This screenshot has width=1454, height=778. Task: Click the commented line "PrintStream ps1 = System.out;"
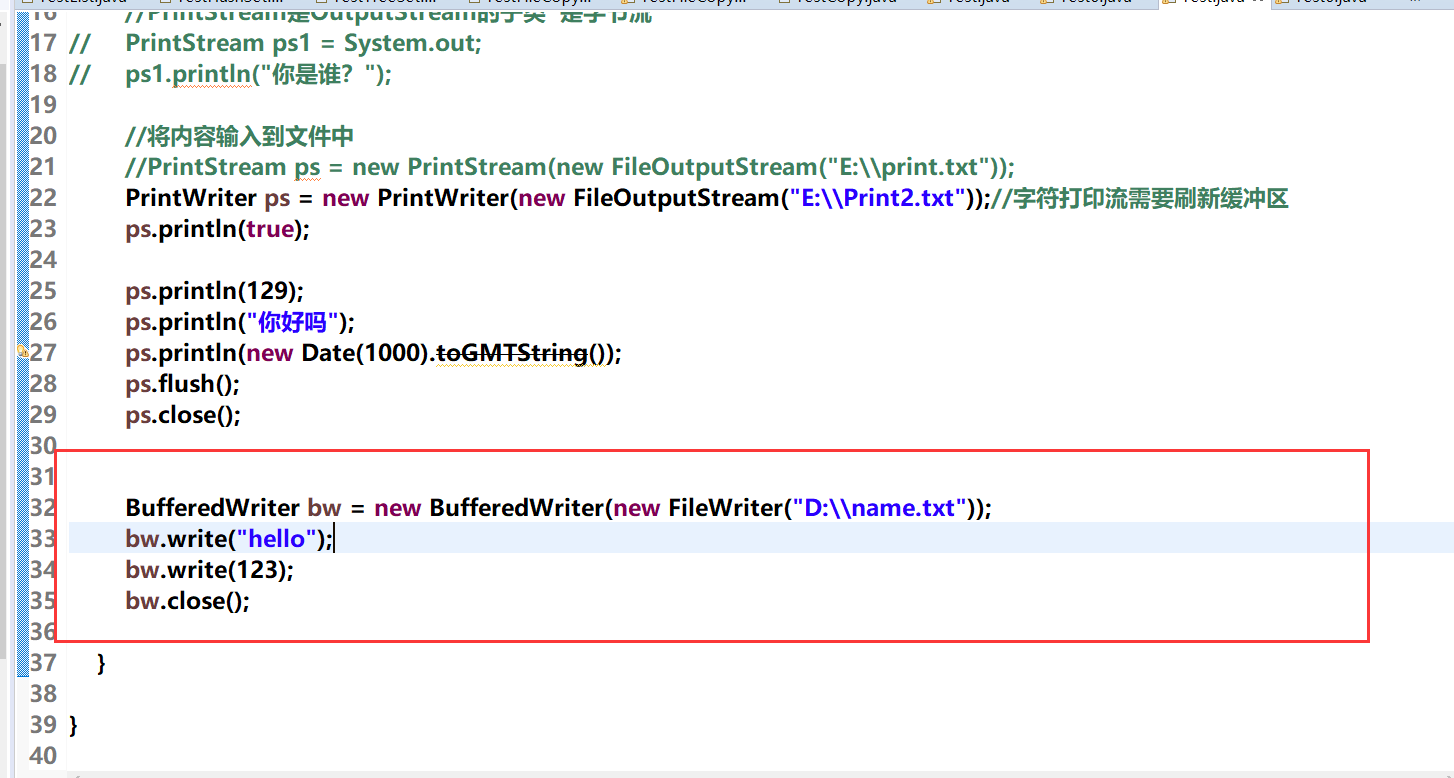(304, 44)
